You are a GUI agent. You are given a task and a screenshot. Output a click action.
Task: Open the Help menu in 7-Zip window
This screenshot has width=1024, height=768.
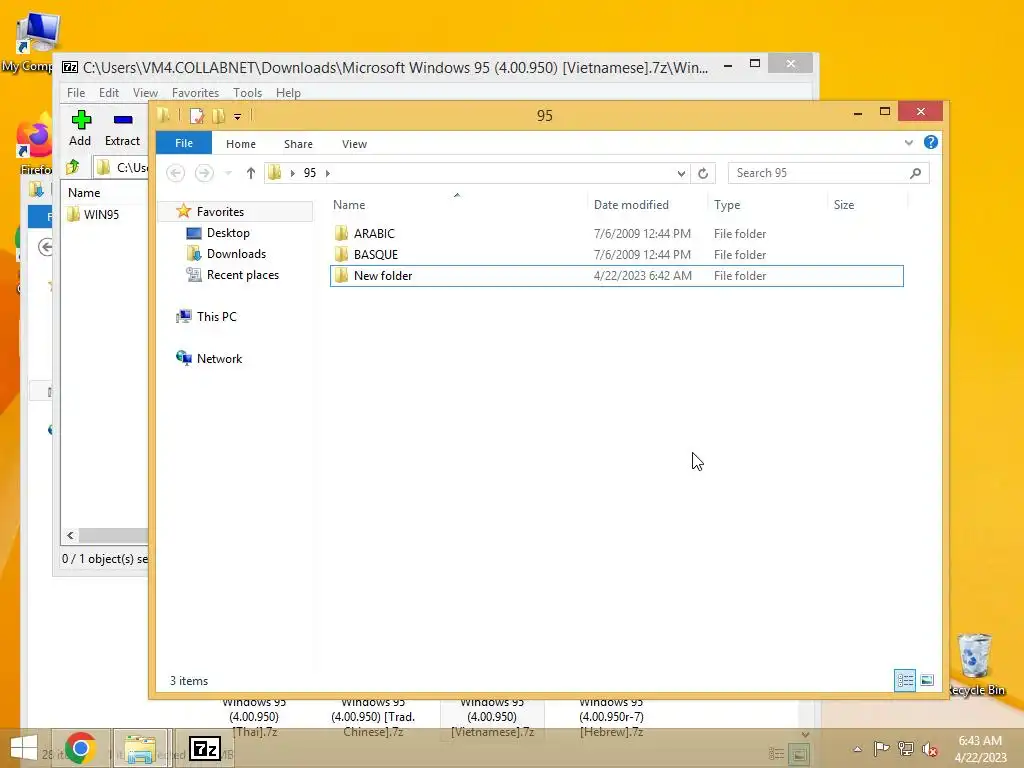(288, 93)
